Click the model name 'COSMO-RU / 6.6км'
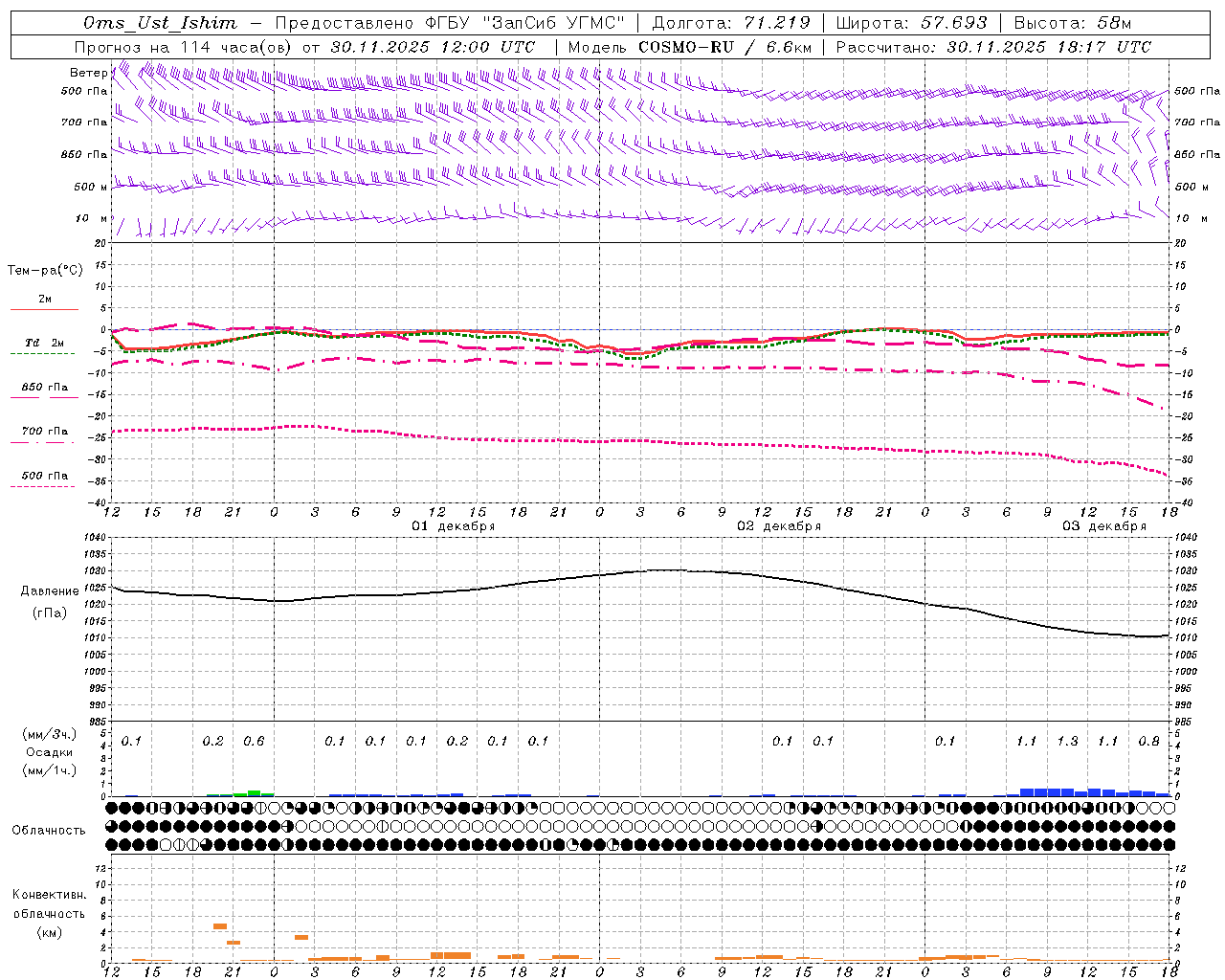The height and width of the screenshot is (980, 1225). click(725, 47)
